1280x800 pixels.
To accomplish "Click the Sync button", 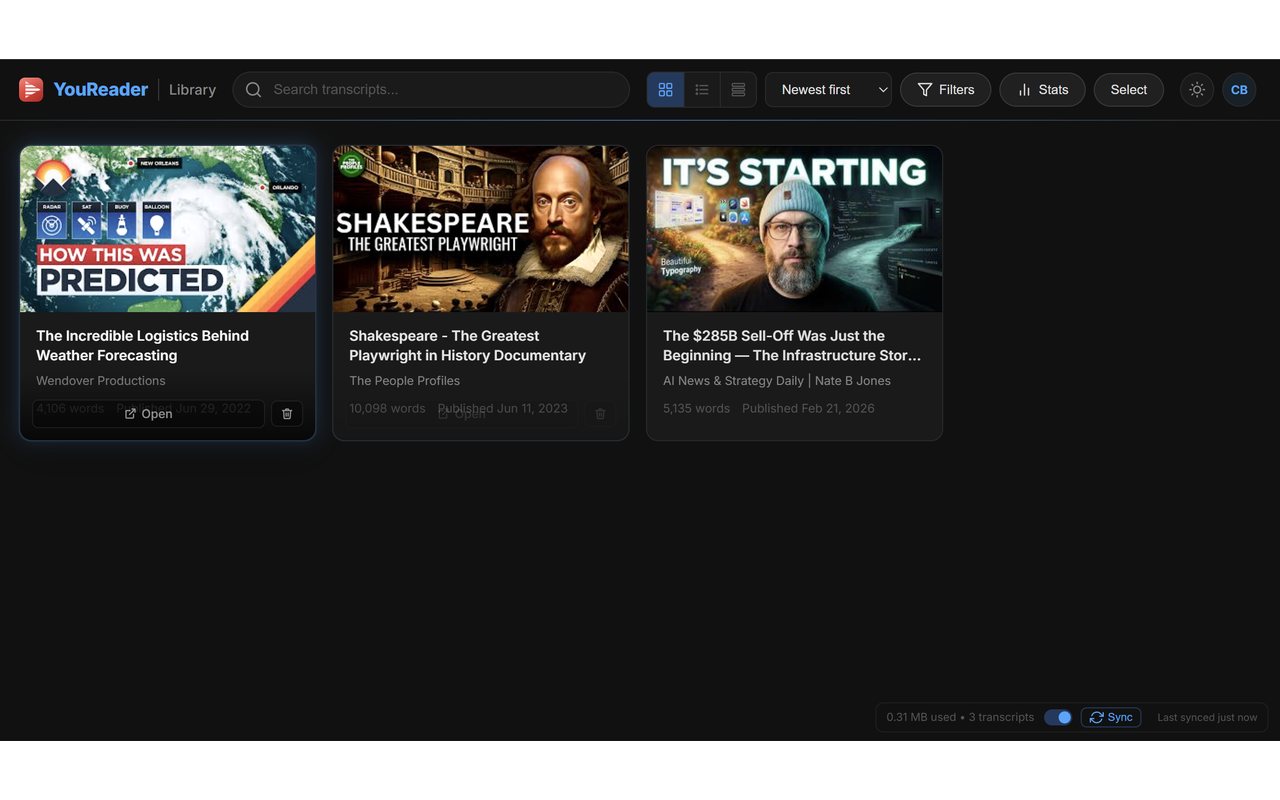I will (1111, 717).
